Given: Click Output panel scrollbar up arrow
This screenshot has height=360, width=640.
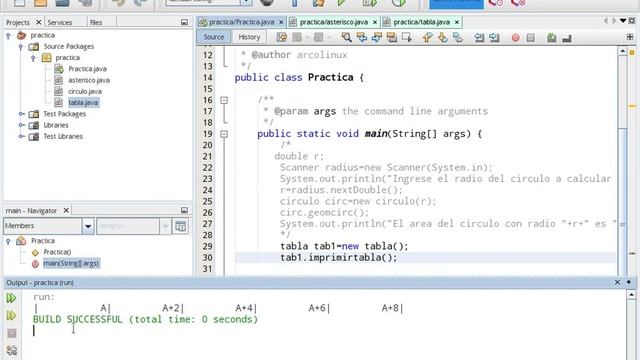Looking at the screenshot, I should (x=631, y=294).
